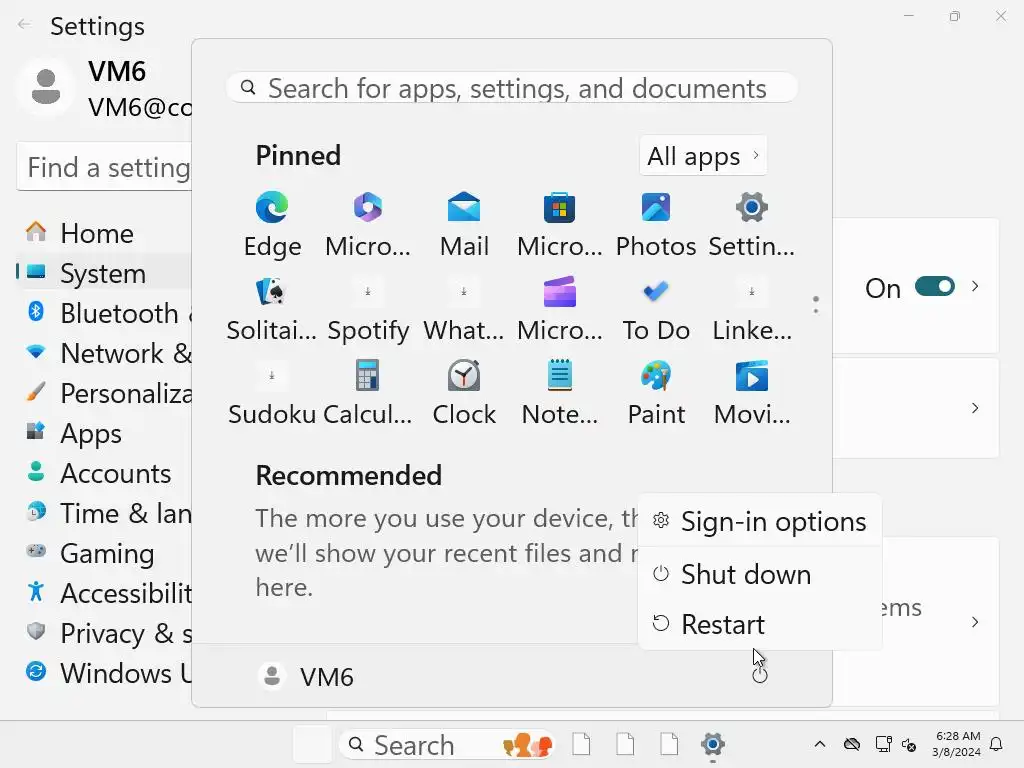Viewport: 1024px width, 768px height.
Task: Open Settings from pinned apps
Action: pos(752,225)
